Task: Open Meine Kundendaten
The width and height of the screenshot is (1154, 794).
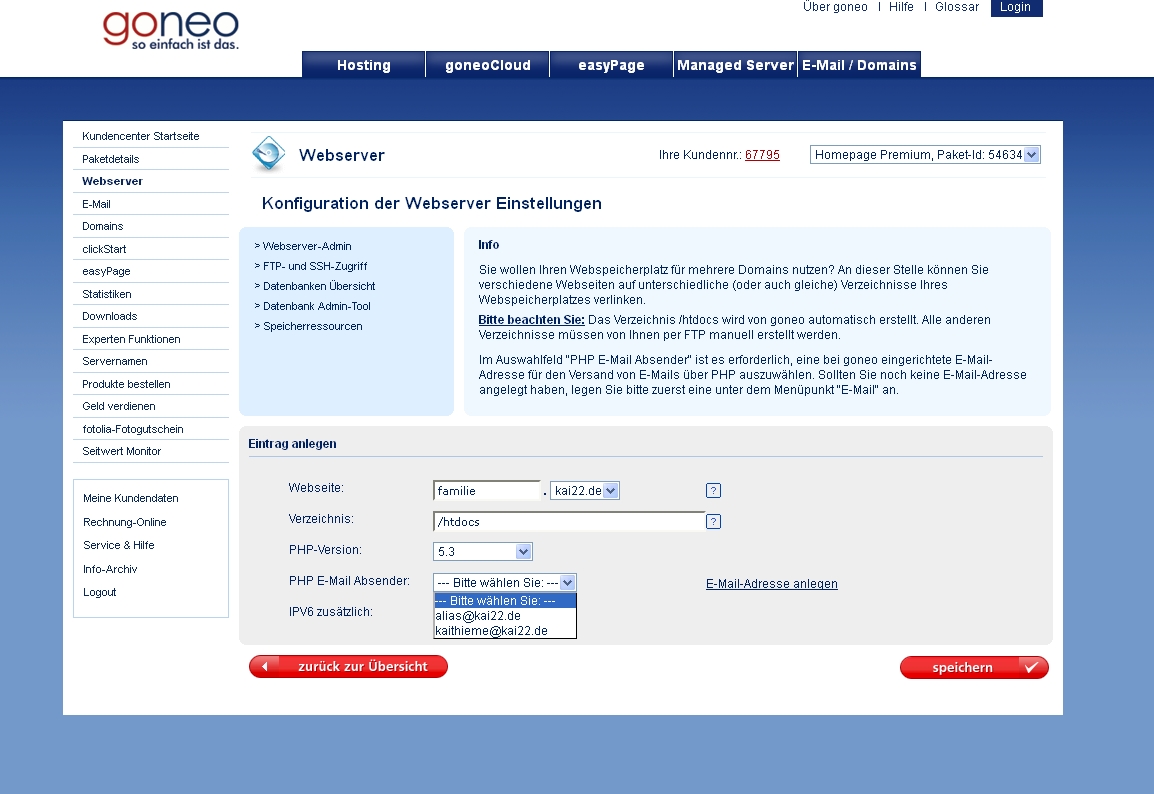Action: 131,498
